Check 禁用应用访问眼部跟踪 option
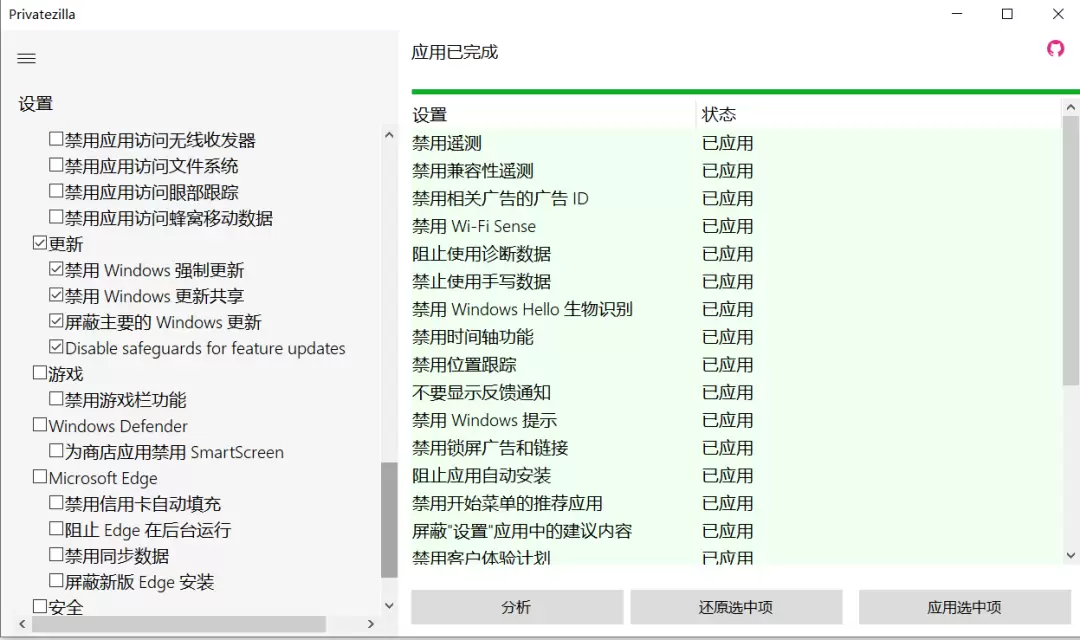Viewport: 1080px width, 640px height. click(56, 191)
